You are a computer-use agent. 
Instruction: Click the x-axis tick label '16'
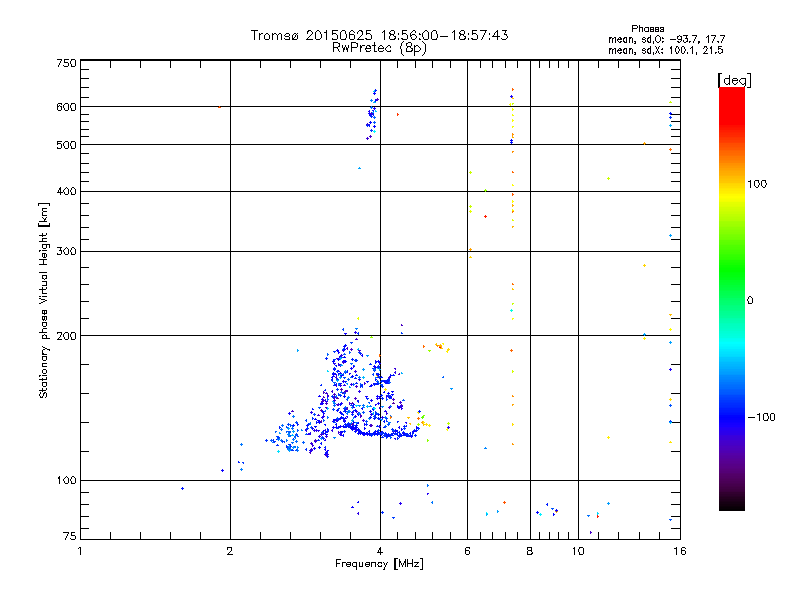tap(680, 551)
